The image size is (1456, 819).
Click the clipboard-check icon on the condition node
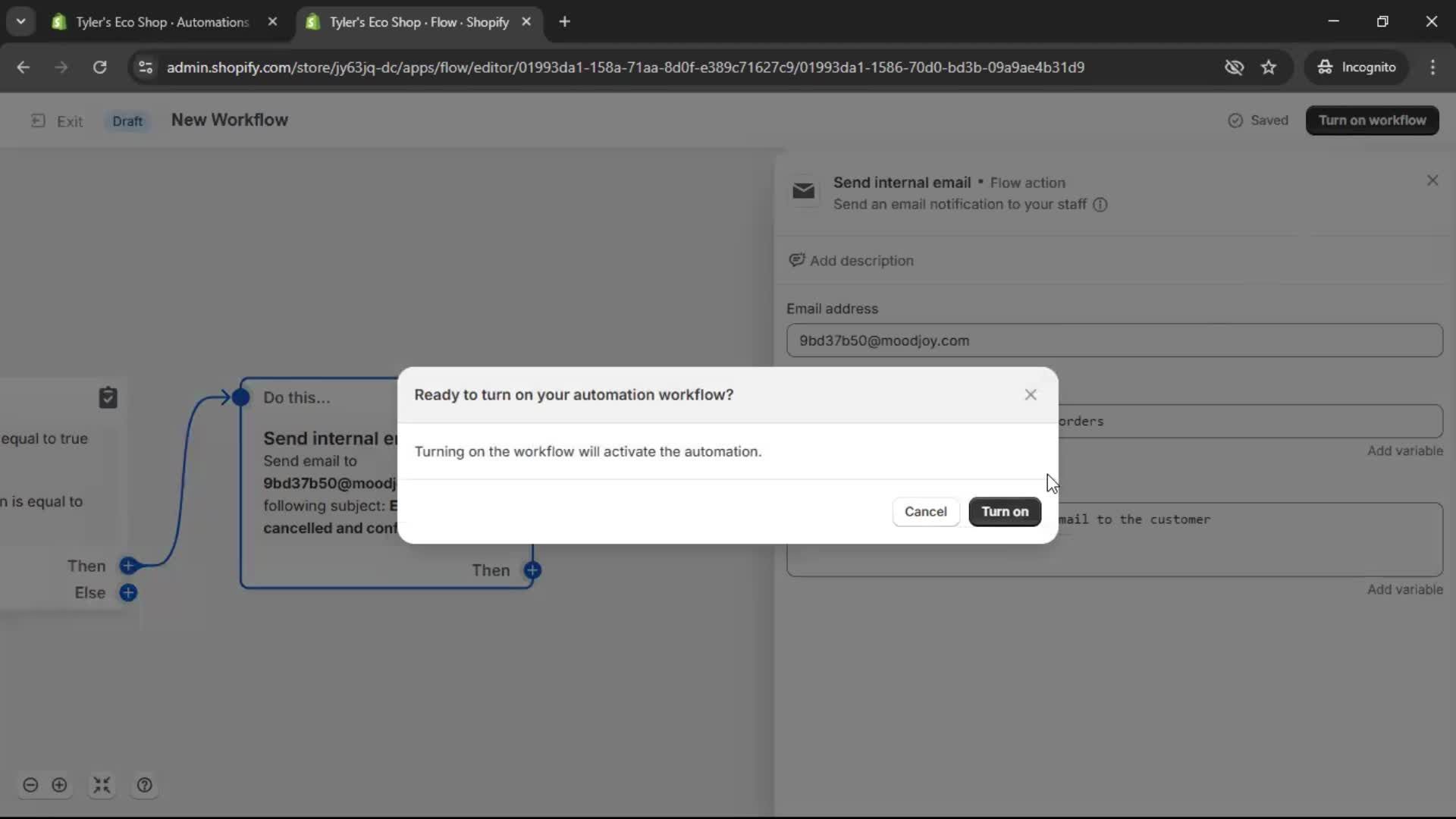[108, 397]
